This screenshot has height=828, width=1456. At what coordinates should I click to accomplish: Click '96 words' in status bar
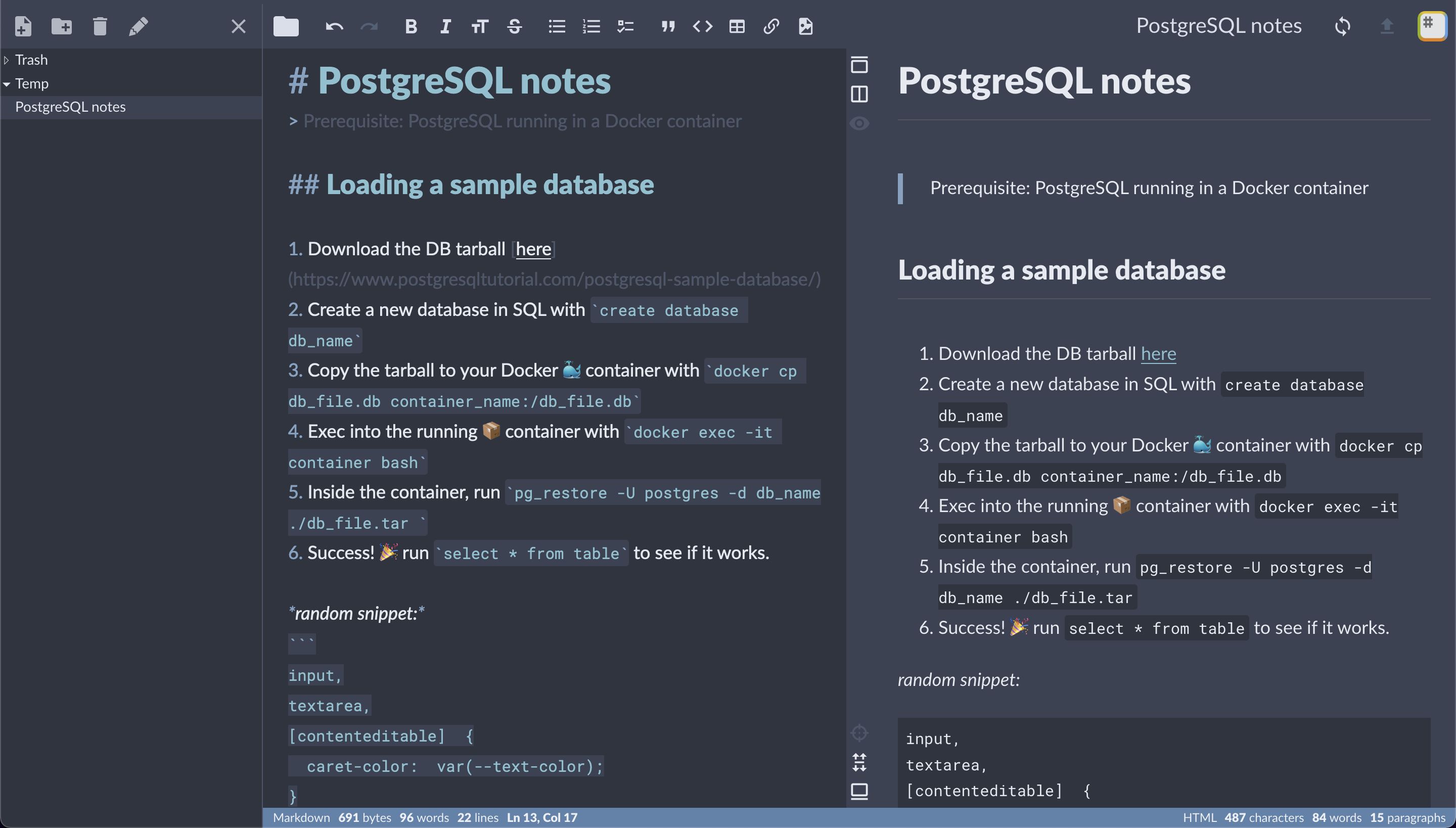(424, 818)
